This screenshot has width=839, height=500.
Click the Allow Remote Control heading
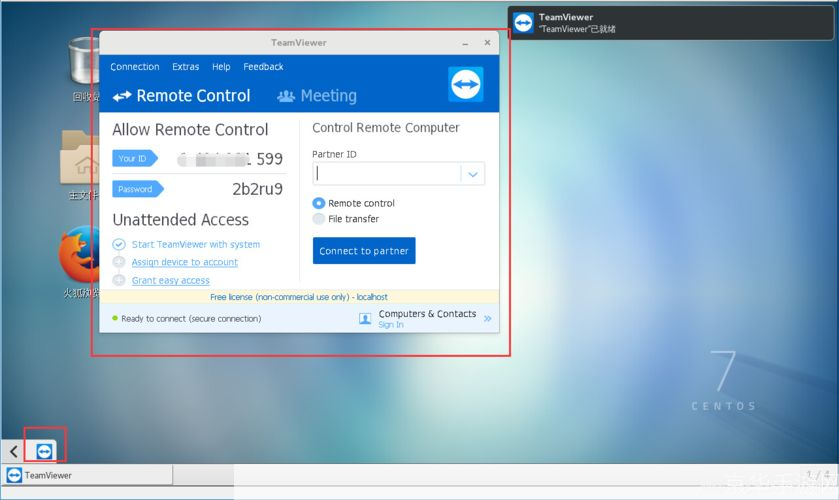point(190,130)
